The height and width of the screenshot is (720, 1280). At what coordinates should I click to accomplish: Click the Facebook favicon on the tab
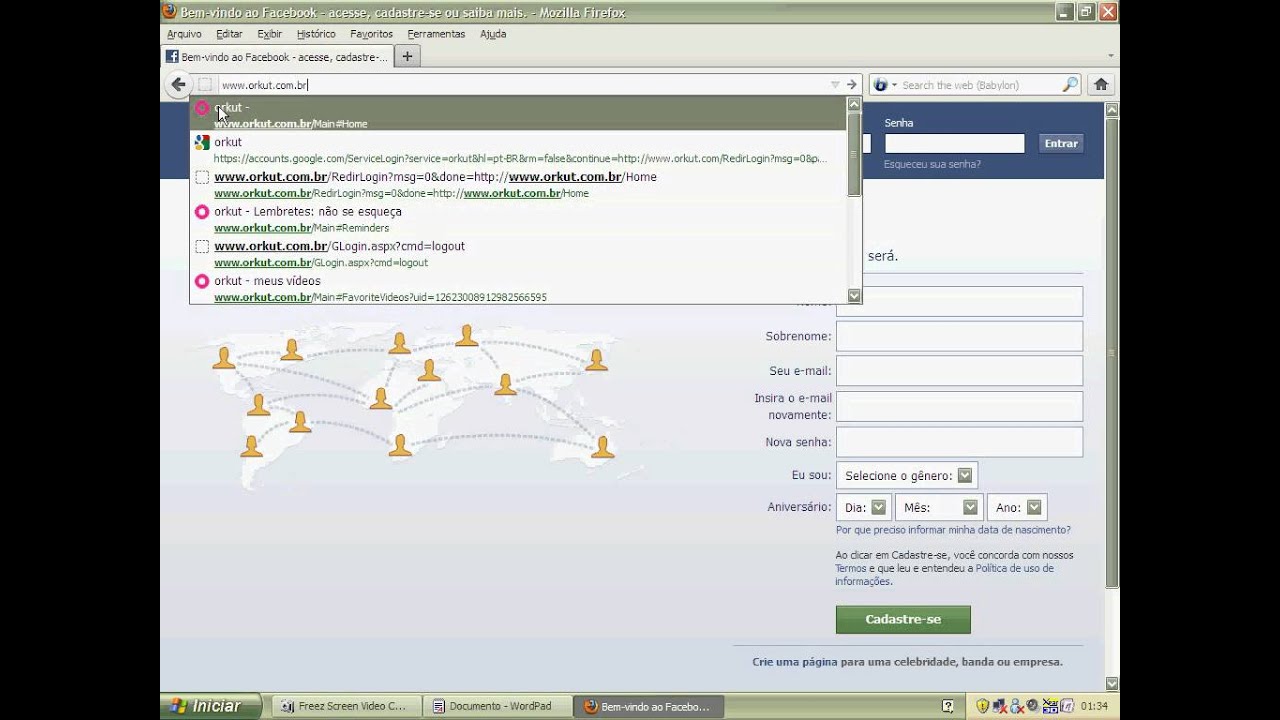click(172, 57)
